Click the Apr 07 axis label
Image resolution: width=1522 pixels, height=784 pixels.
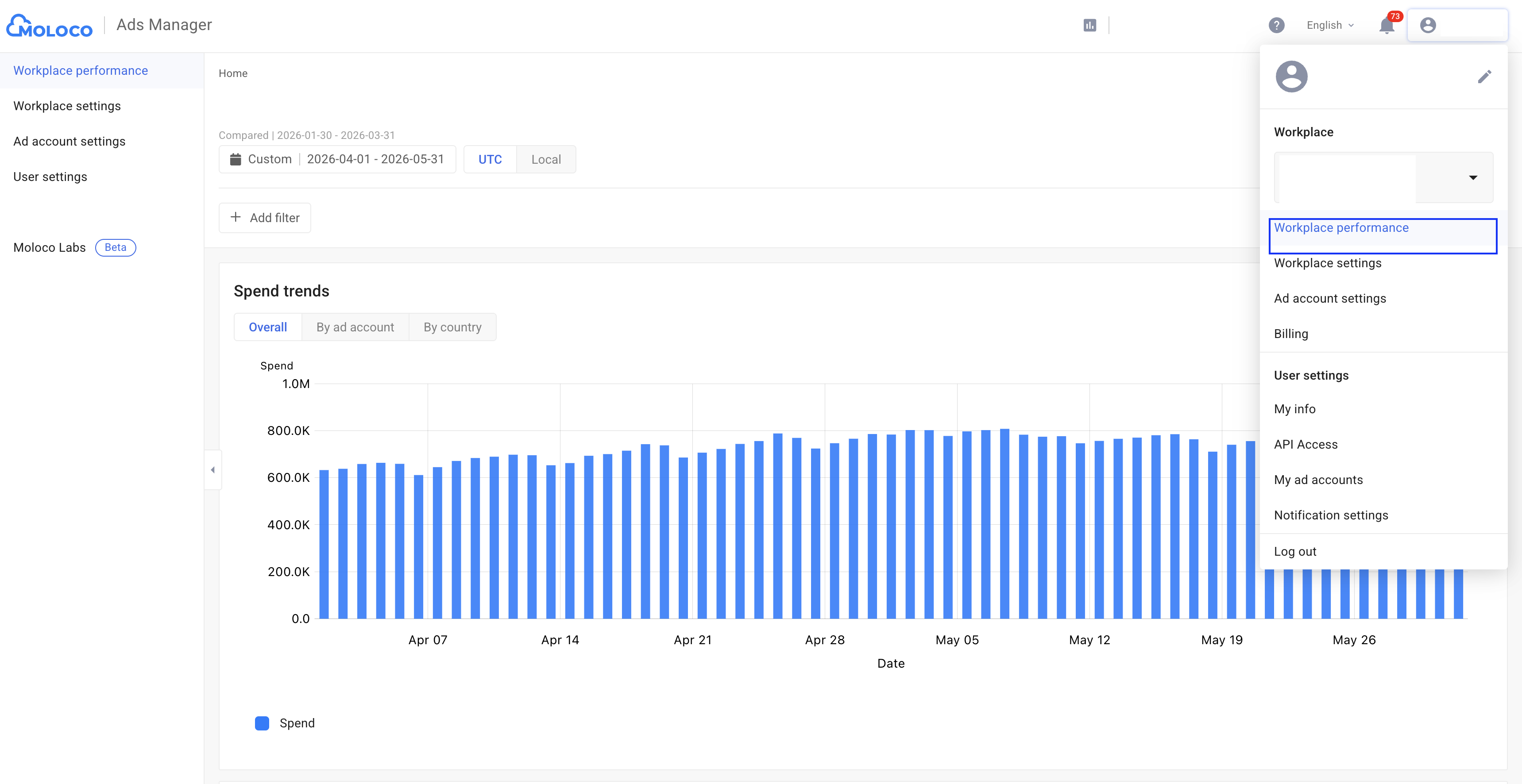(x=428, y=640)
